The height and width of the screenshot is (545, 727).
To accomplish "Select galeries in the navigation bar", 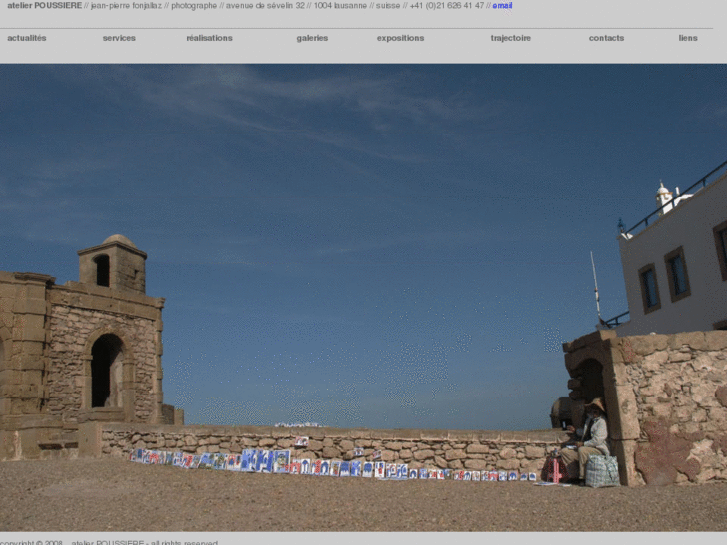I will pyautogui.click(x=312, y=38).
